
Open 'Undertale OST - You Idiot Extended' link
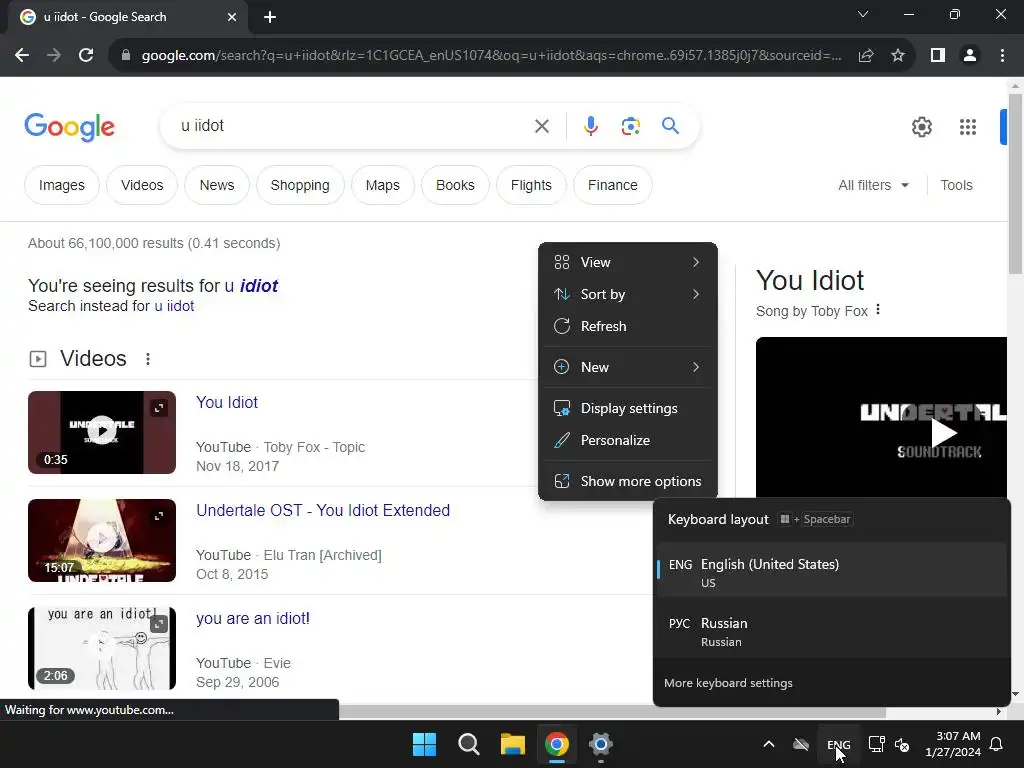[x=323, y=510]
